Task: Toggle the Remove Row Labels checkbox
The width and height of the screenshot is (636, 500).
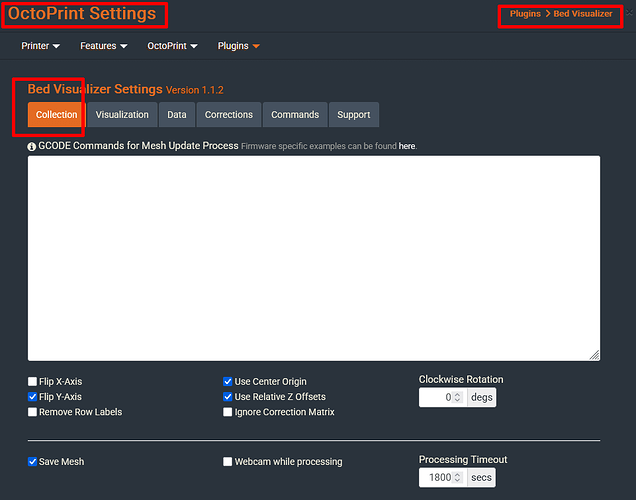Action: pyautogui.click(x=33, y=412)
